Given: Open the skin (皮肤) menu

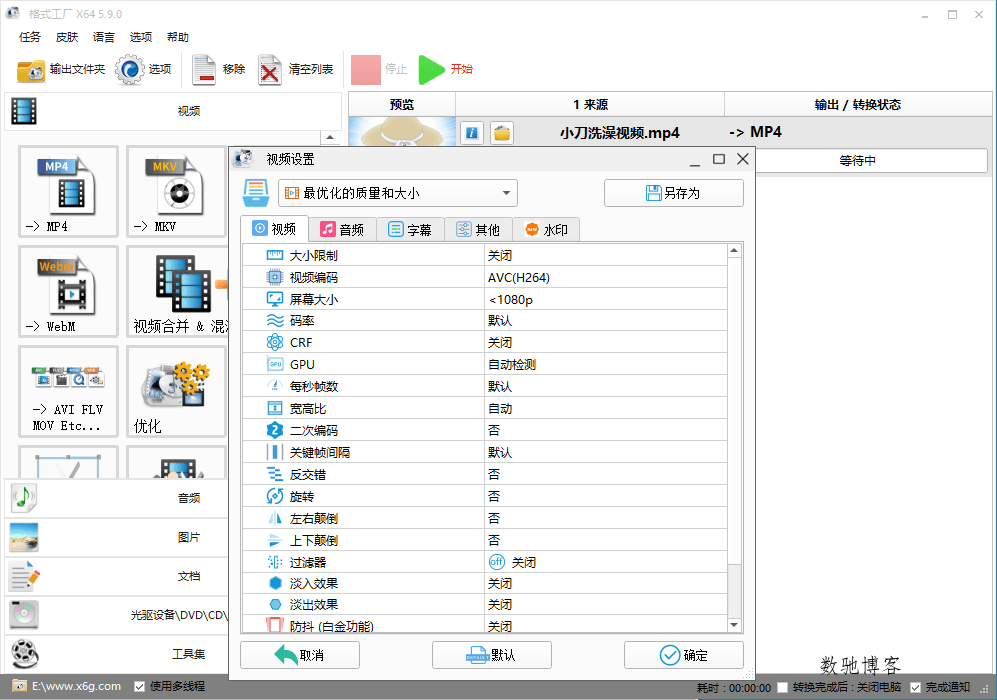Looking at the screenshot, I should click(x=67, y=37).
